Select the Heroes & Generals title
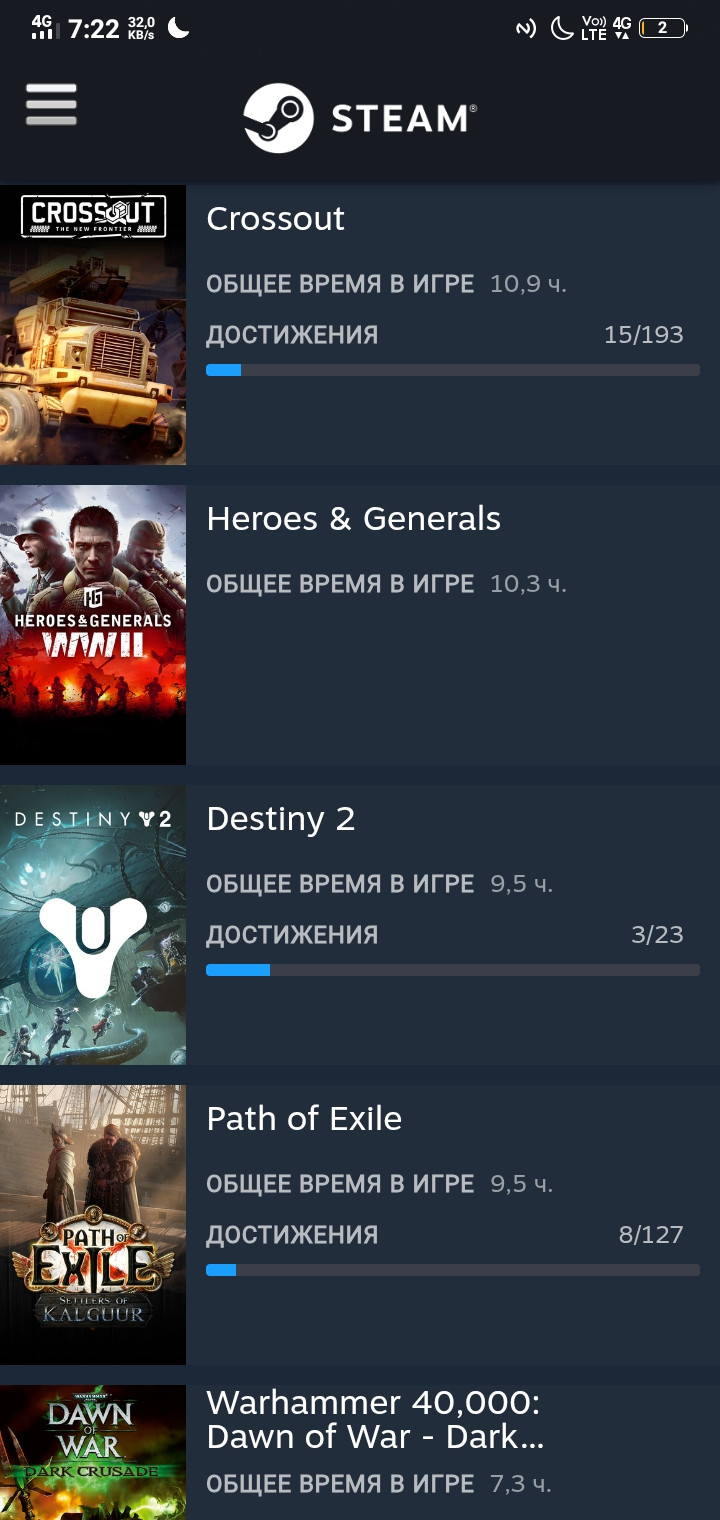The height and width of the screenshot is (1520, 720). (353, 519)
